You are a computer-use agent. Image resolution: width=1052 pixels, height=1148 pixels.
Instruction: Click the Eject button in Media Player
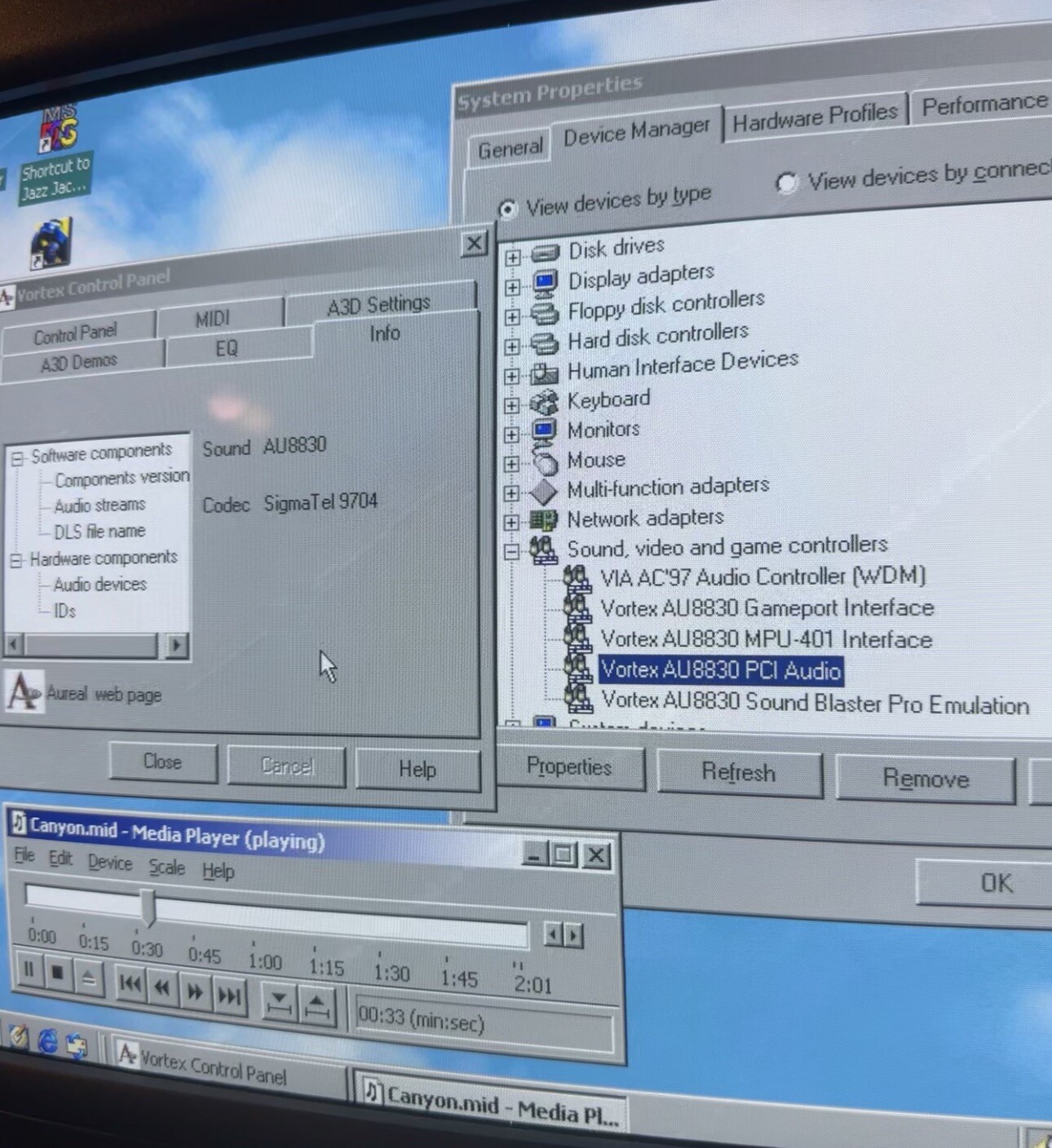coord(89,977)
